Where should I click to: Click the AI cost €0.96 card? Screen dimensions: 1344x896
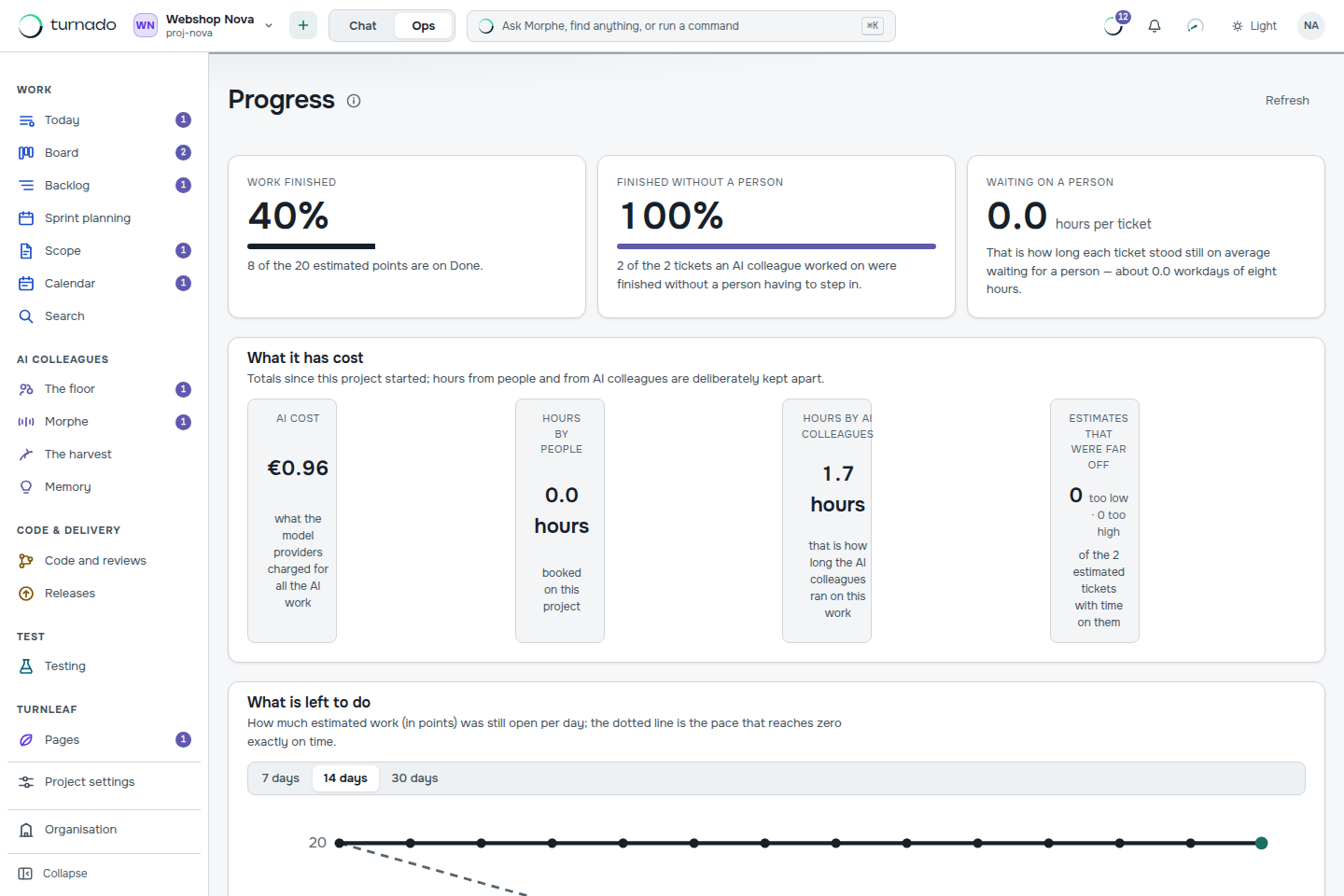292,521
